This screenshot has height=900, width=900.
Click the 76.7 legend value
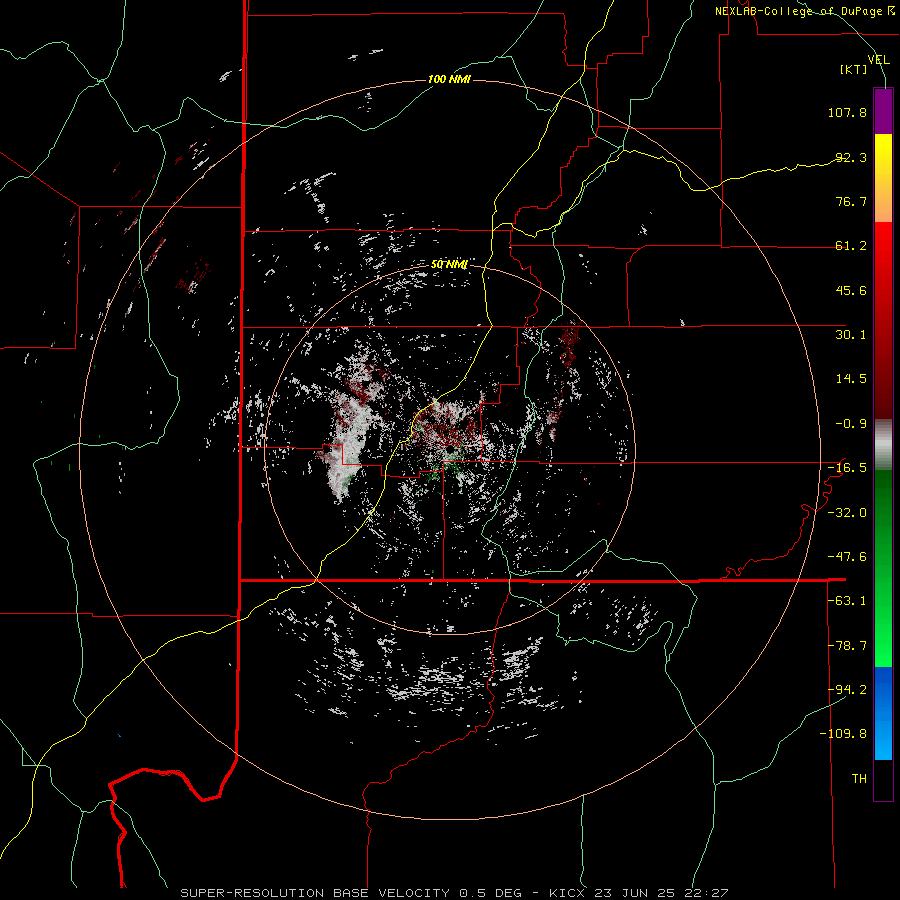tap(851, 201)
